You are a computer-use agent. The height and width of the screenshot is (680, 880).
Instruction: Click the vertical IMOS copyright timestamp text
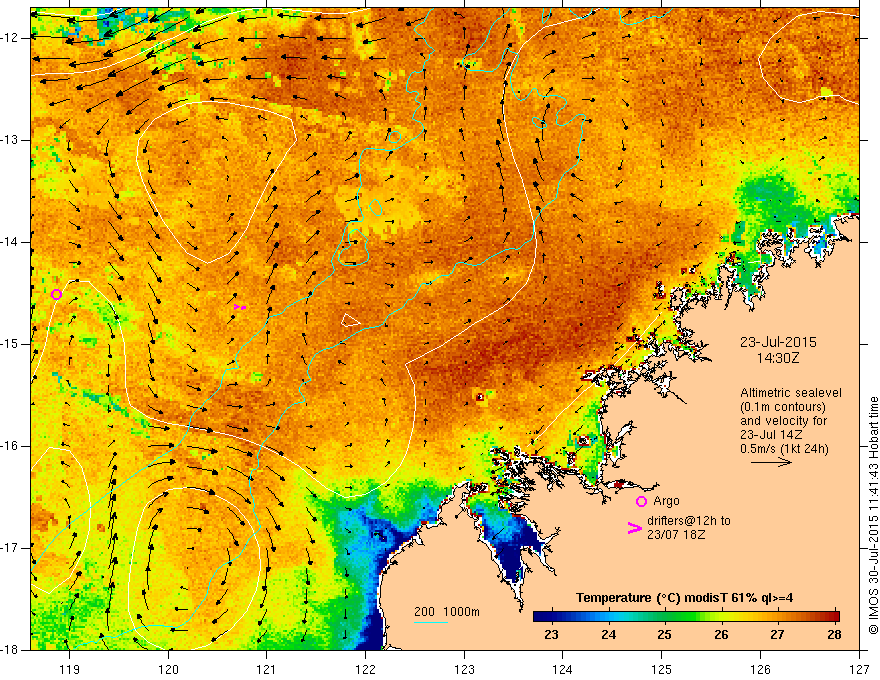(873, 516)
